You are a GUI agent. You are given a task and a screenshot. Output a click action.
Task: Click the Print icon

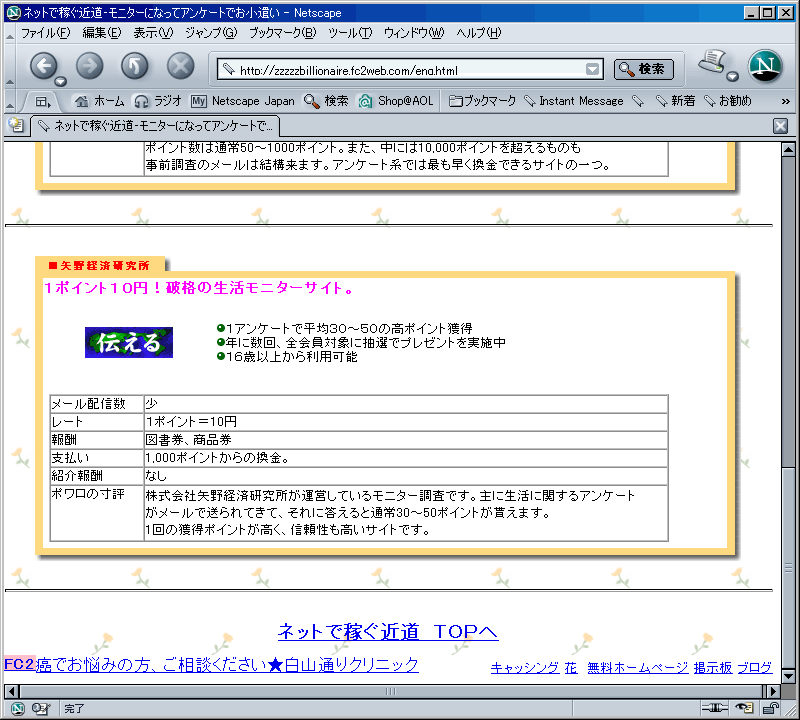pyautogui.click(x=713, y=62)
